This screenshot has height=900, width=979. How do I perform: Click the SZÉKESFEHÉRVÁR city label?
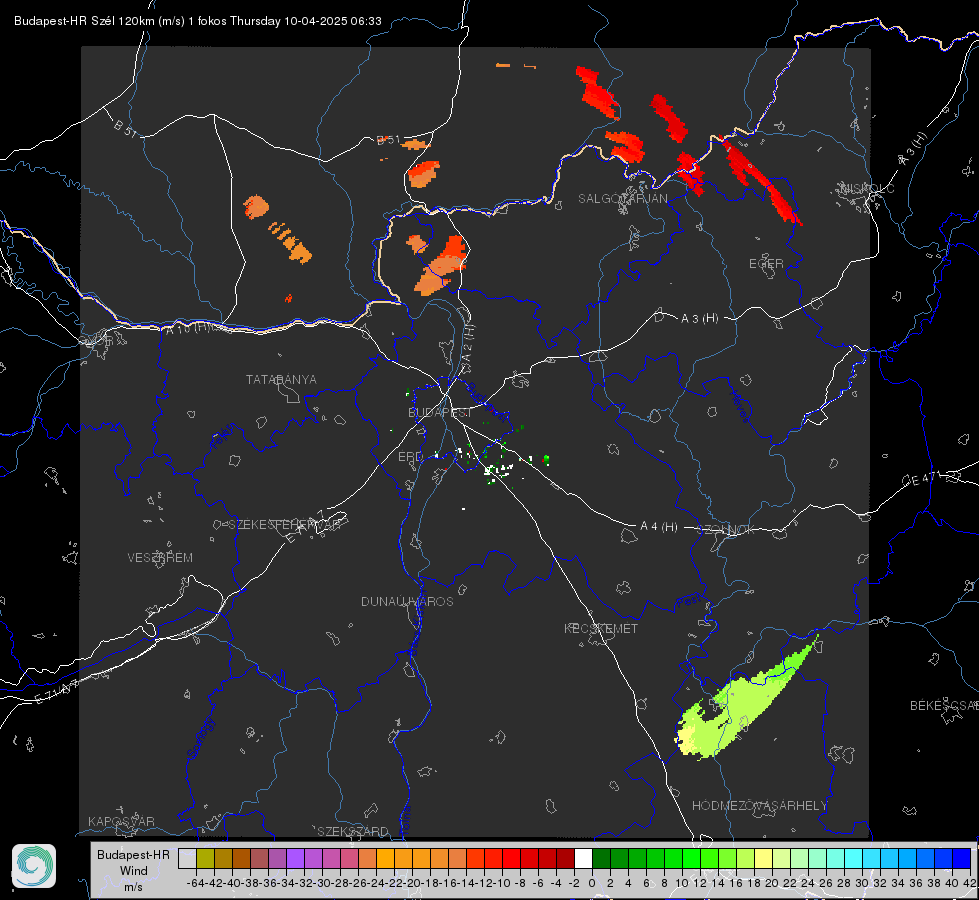tap(285, 525)
